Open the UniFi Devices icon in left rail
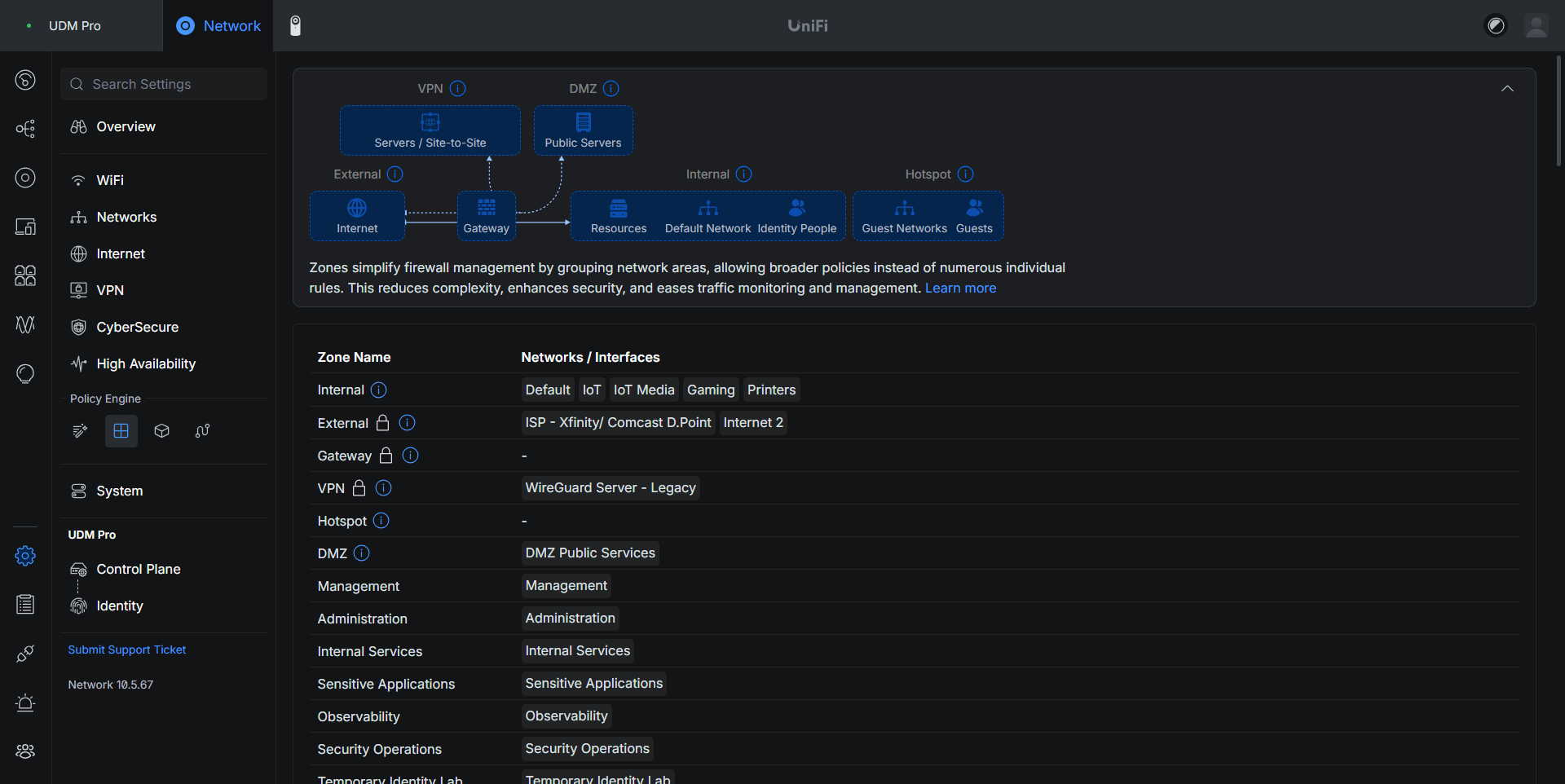 click(x=25, y=178)
